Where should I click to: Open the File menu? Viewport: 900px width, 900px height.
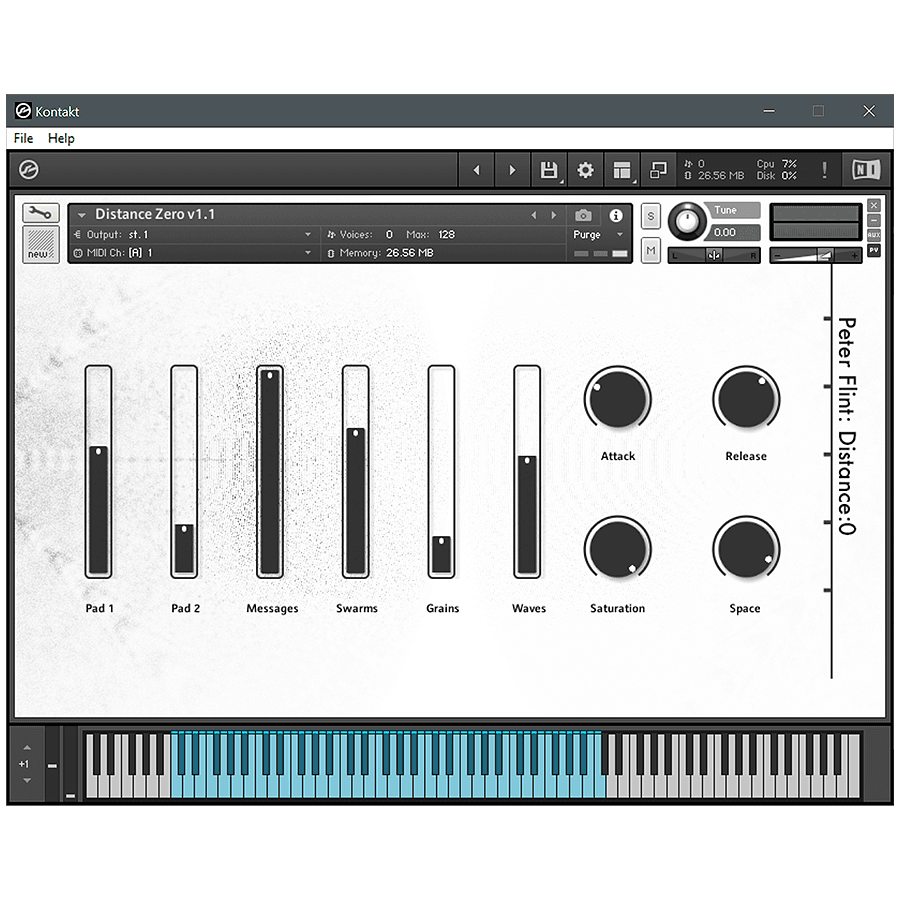tap(24, 138)
